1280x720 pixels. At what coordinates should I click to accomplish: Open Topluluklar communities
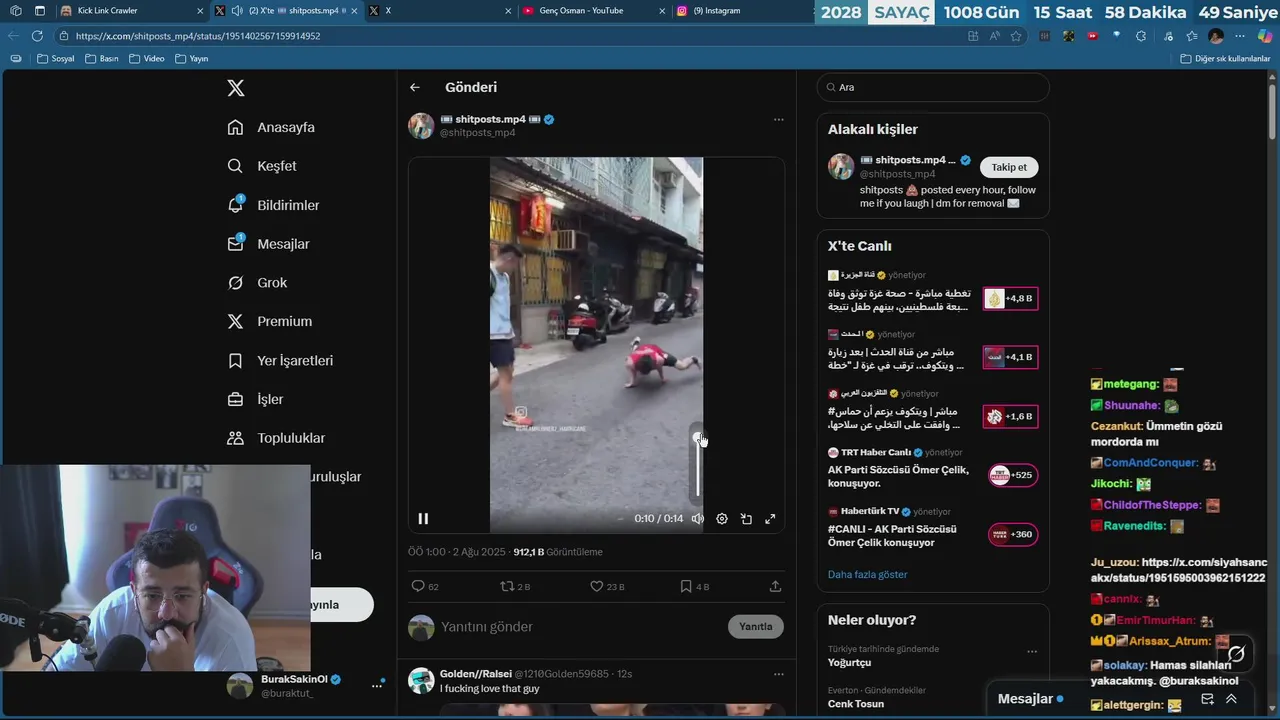(276, 438)
